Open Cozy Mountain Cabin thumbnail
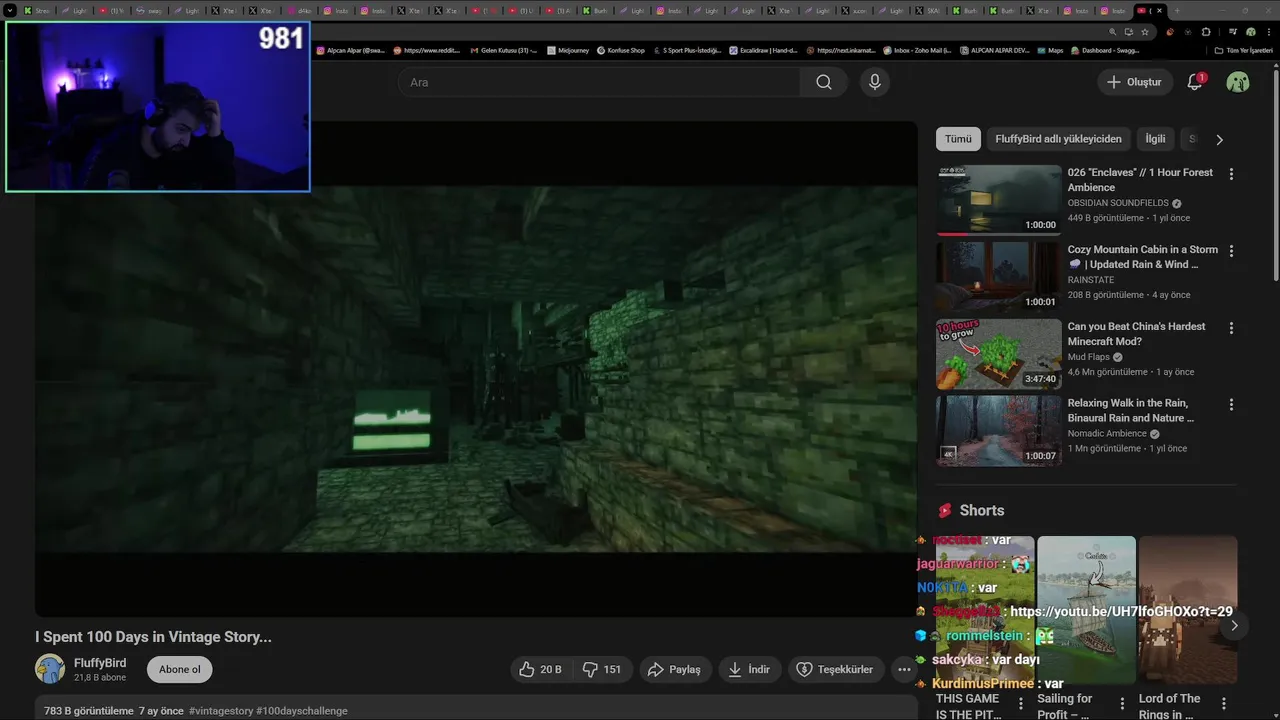The image size is (1280, 720). tap(999, 277)
